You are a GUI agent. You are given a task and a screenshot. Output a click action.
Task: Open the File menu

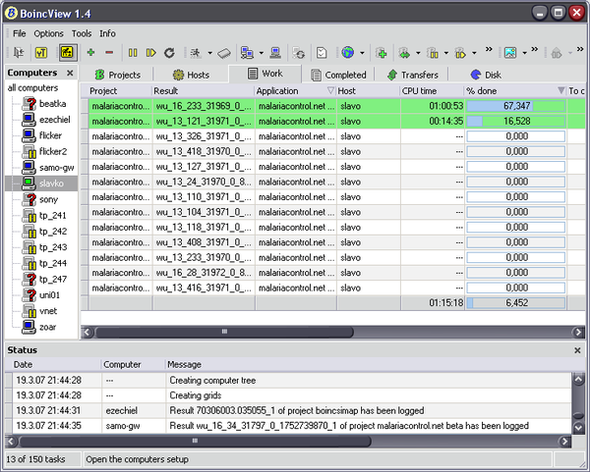(19, 33)
